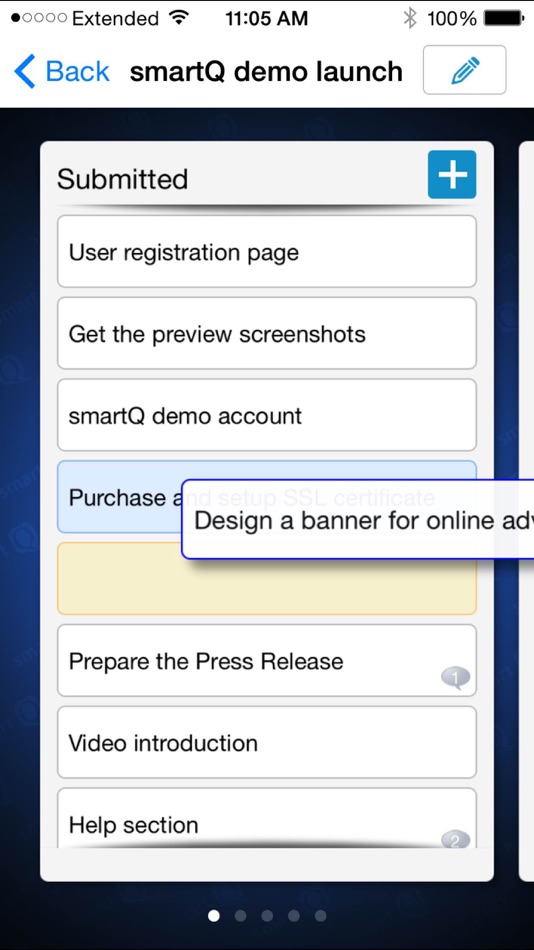The height and width of the screenshot is (950, 534).
Task: Tap the 11:05 AM clock
Action: (267, 19)
